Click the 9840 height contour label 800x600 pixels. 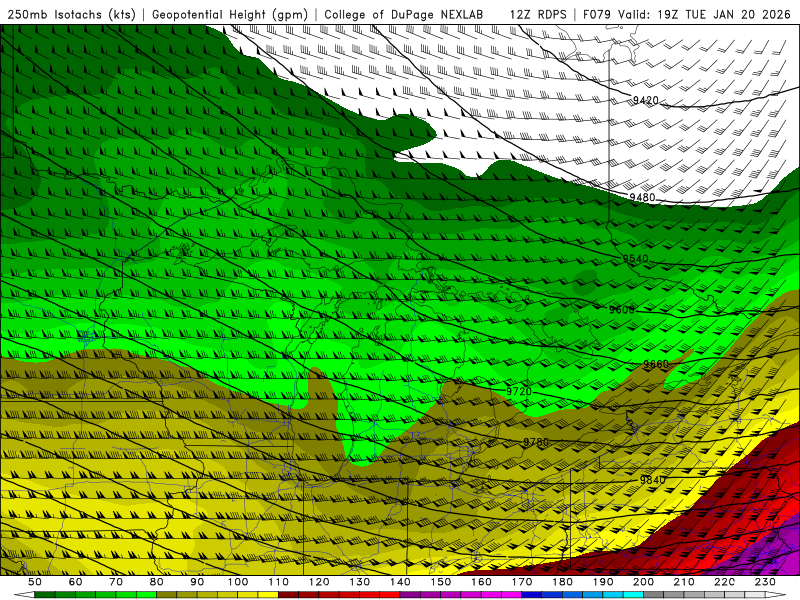pos(653,480)
